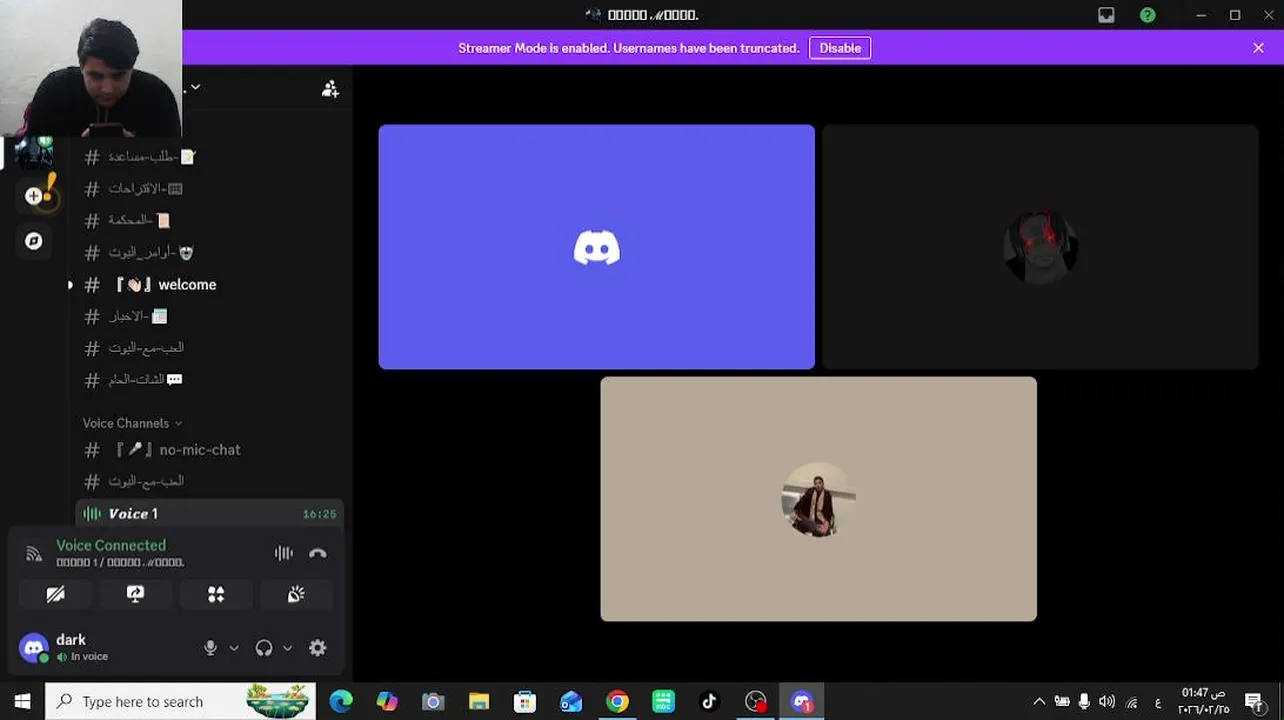
Task: Open the Activities launcher button
Action: 216,594
